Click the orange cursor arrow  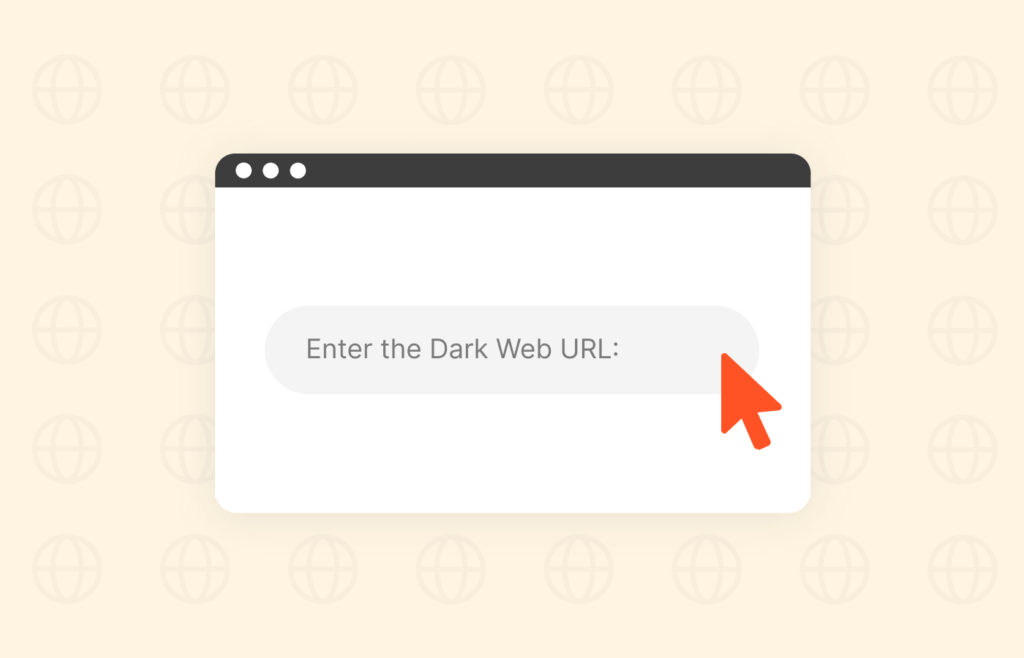[x=748, y=401]
